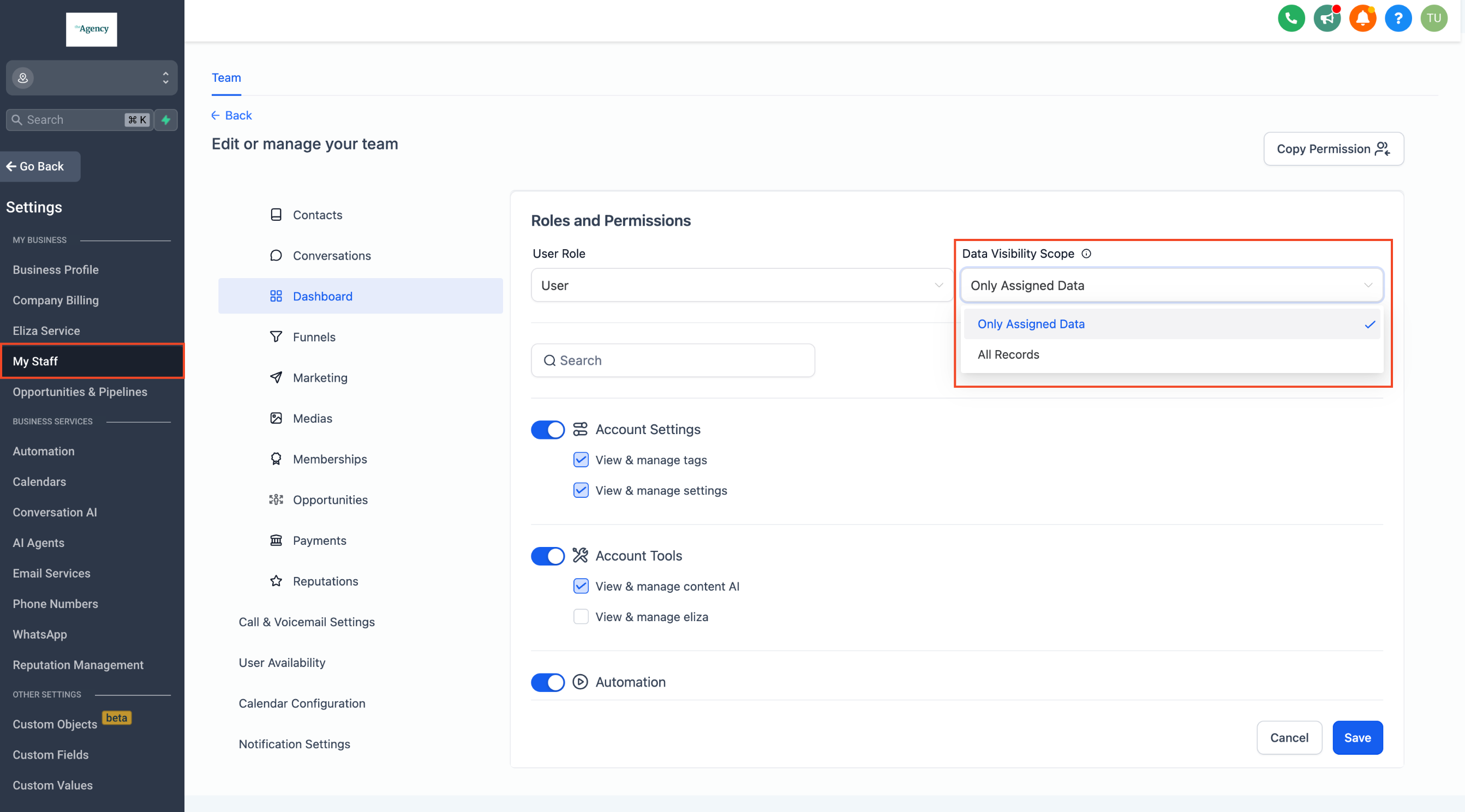This screenshot has width=1465, height=812.
Task: Click the green lightning bolt quick action icon
Action: click(166, 120)
